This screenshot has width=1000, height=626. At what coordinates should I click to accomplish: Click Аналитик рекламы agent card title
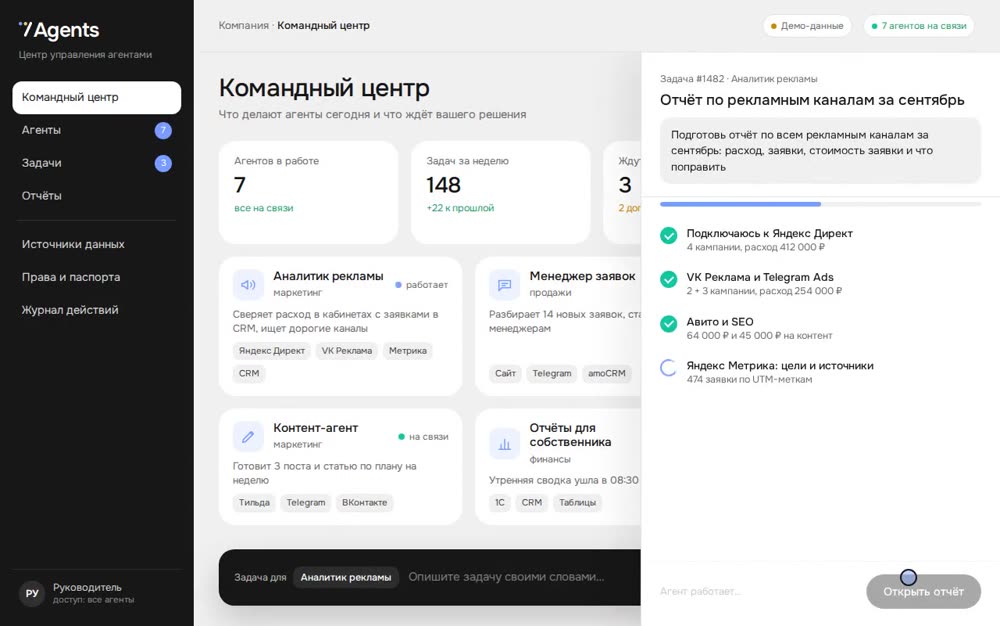328,276
